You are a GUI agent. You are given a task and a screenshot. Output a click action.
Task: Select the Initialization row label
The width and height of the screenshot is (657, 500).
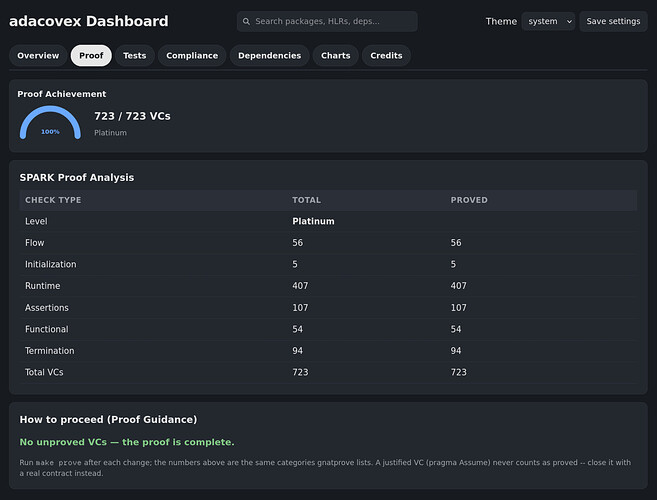(x=51, y=264)
